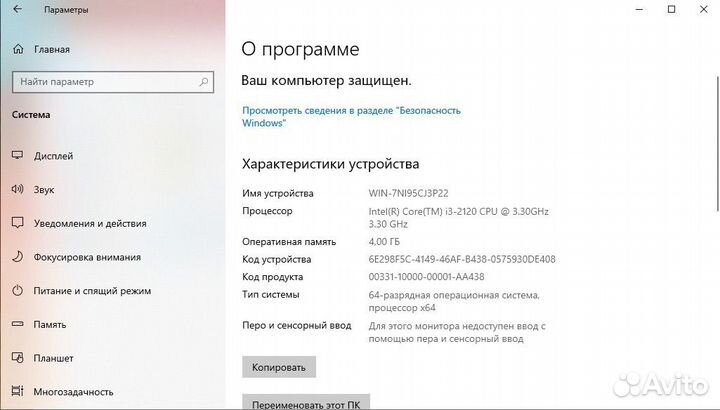The image size is (720, 410).
Task: Click the 64-разрядная операционная система value
Action: (x=454, y=301)
